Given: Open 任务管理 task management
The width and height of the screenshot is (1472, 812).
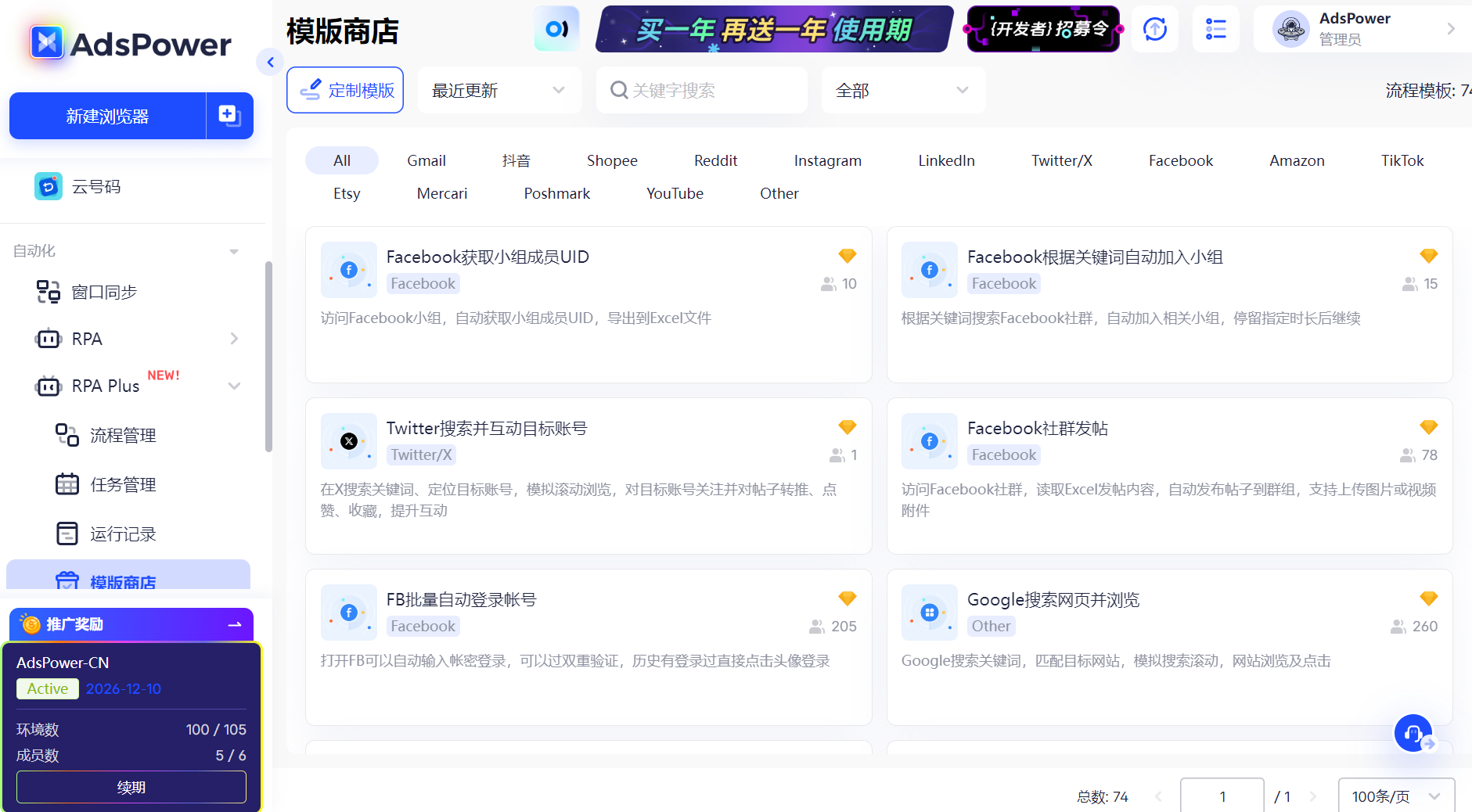Looking at the screenshot, I should [x=123, y=483].
